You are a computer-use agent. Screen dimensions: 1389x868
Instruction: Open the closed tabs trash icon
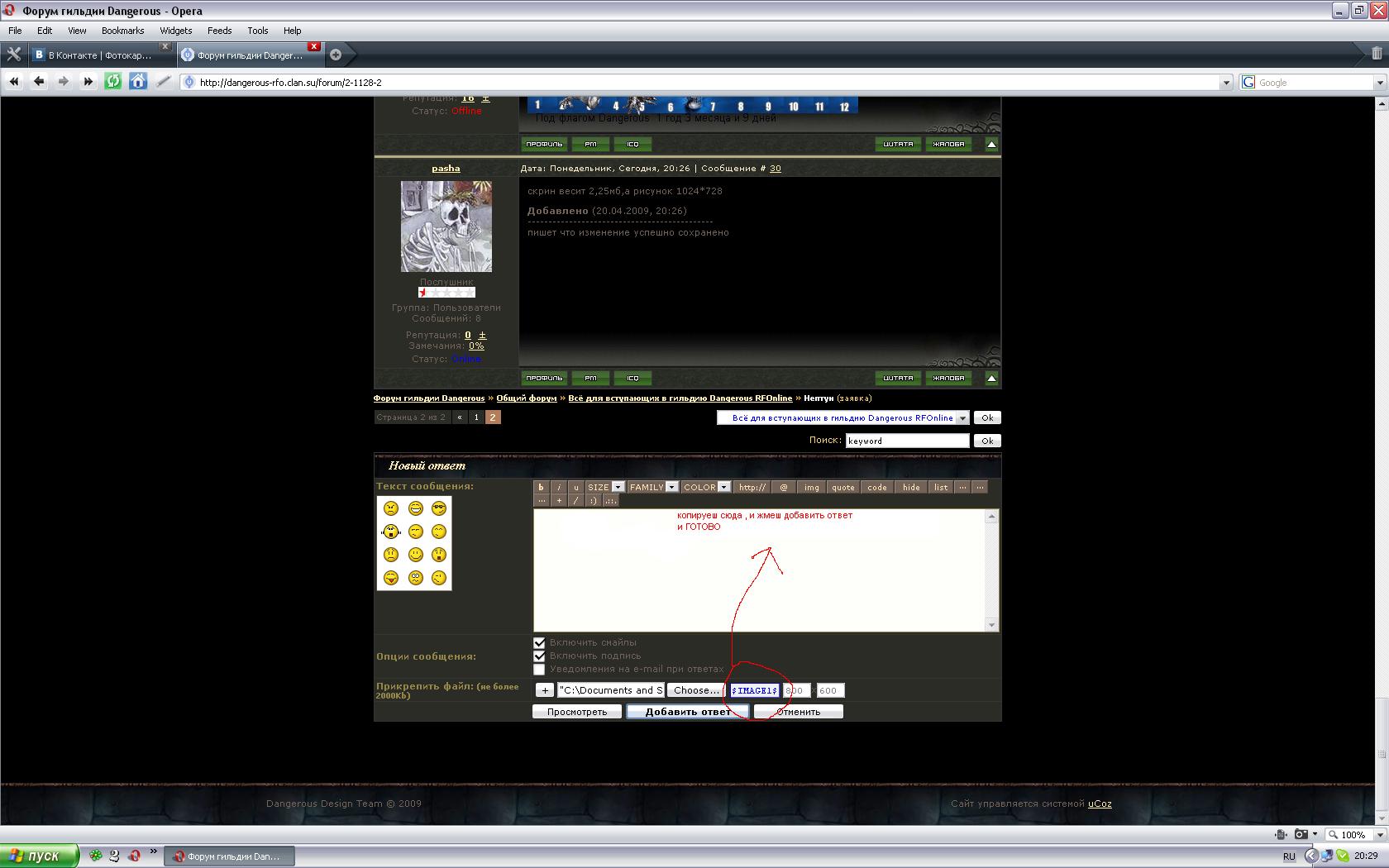1377,54
